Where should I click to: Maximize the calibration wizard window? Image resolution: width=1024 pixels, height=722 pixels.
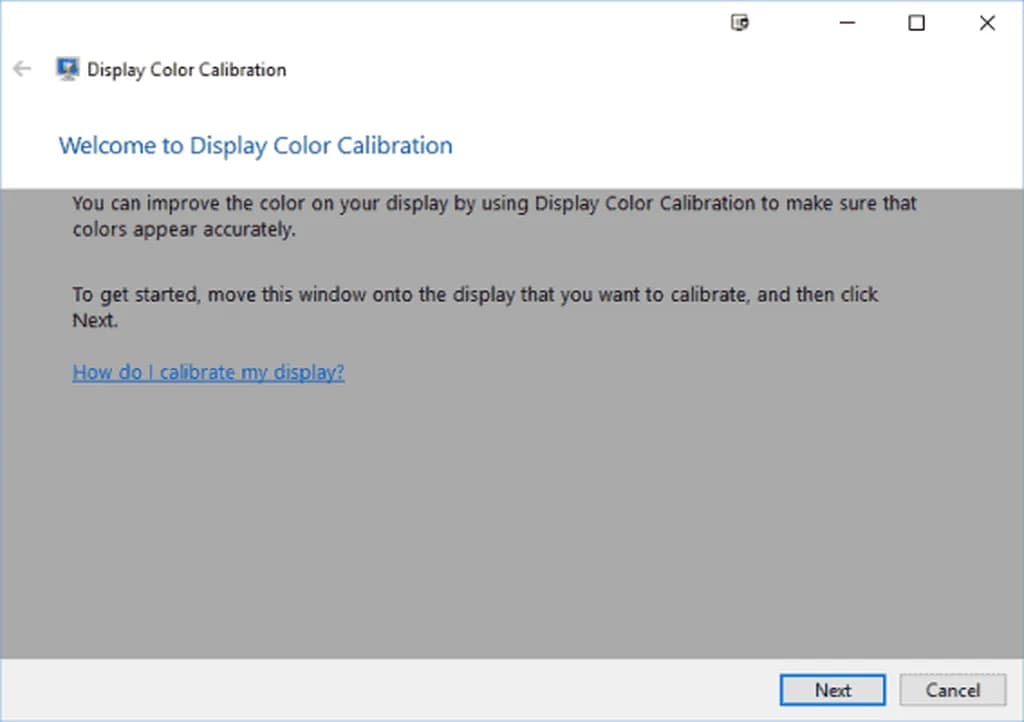(x=916, y=23)
